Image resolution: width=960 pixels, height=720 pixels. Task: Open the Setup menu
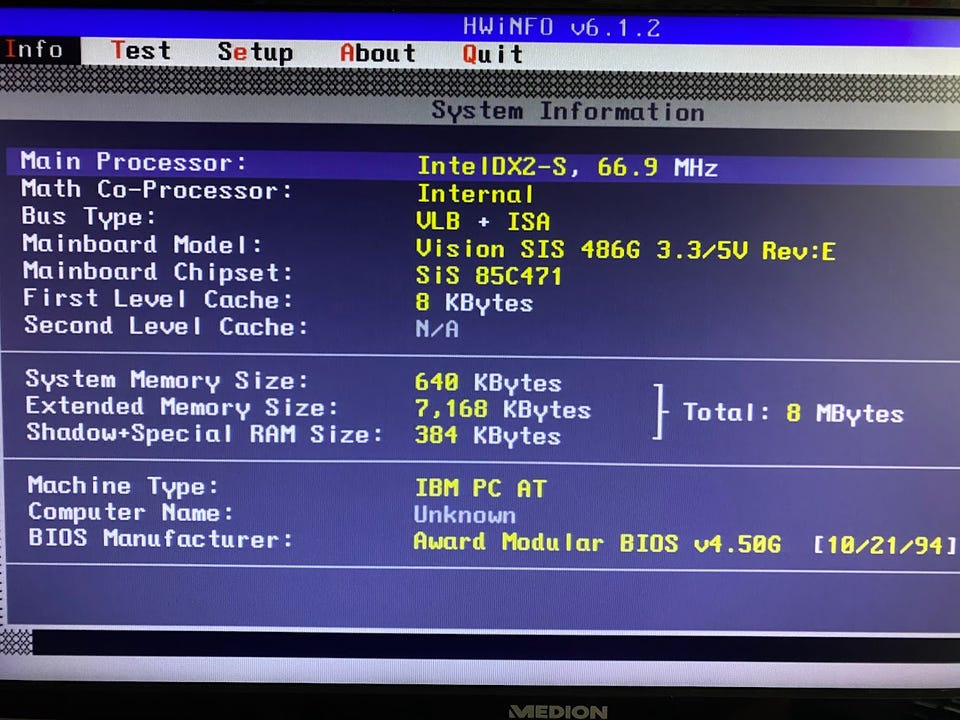click(x=255, y=53)
